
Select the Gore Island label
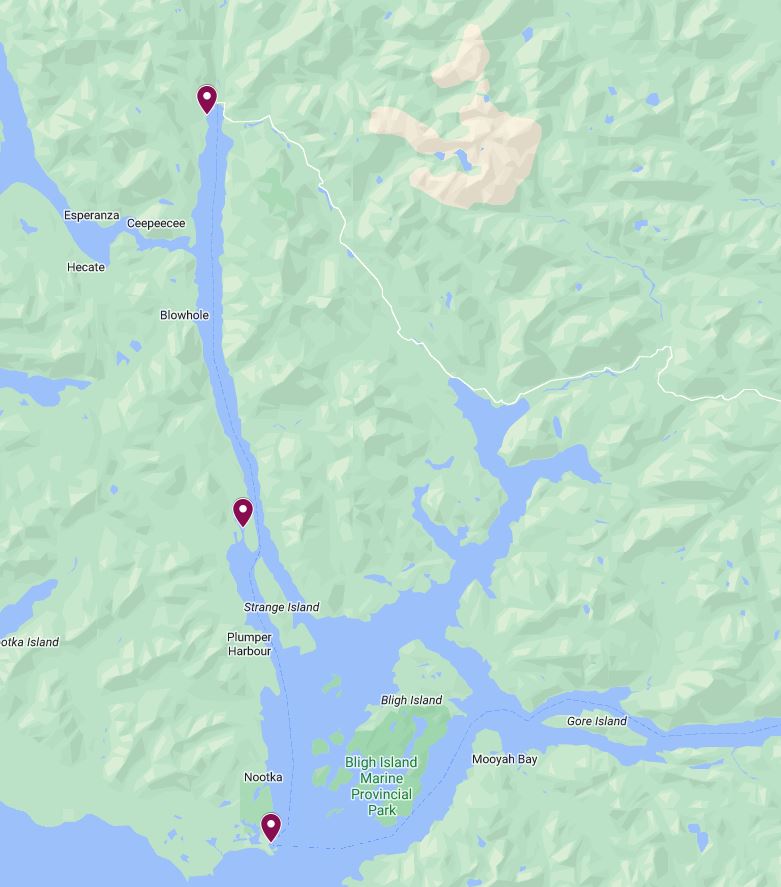coord(597,721)
